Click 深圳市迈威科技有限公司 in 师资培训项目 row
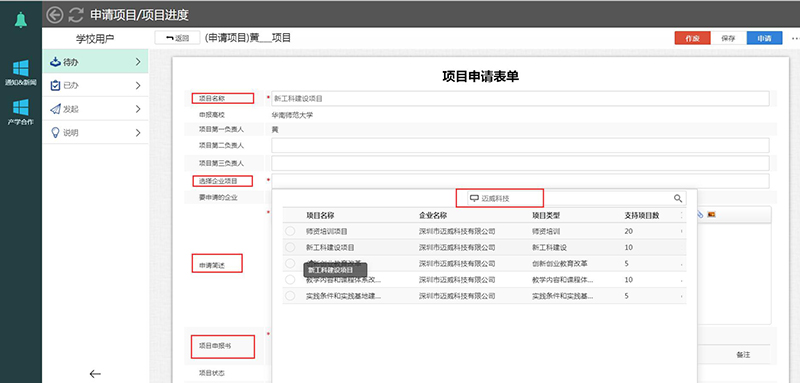 click(x=457, y=231)
